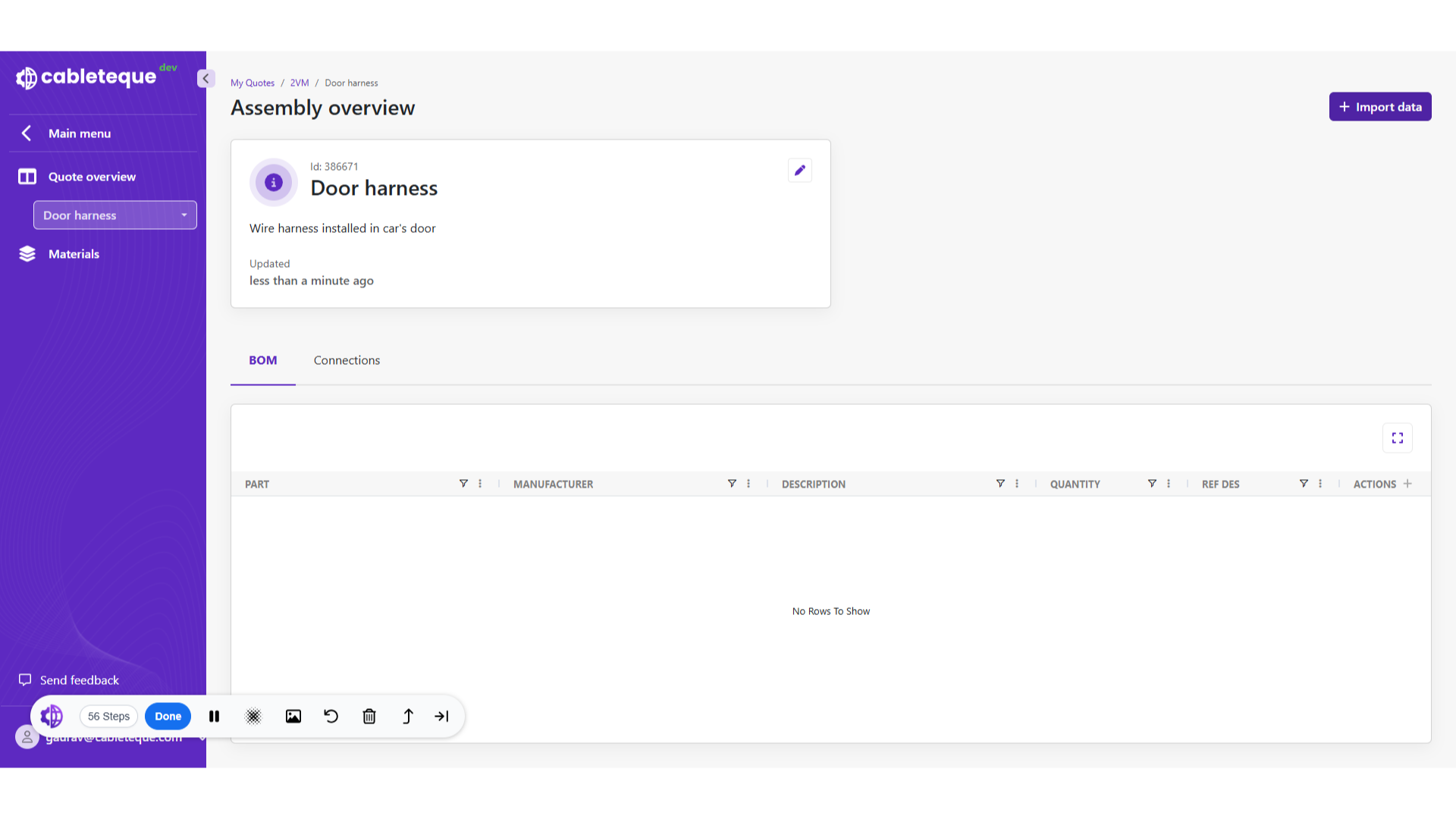Edit the assembly using the pencil icon
This screenshot has height=819, width=1456.
click(799, 170)
